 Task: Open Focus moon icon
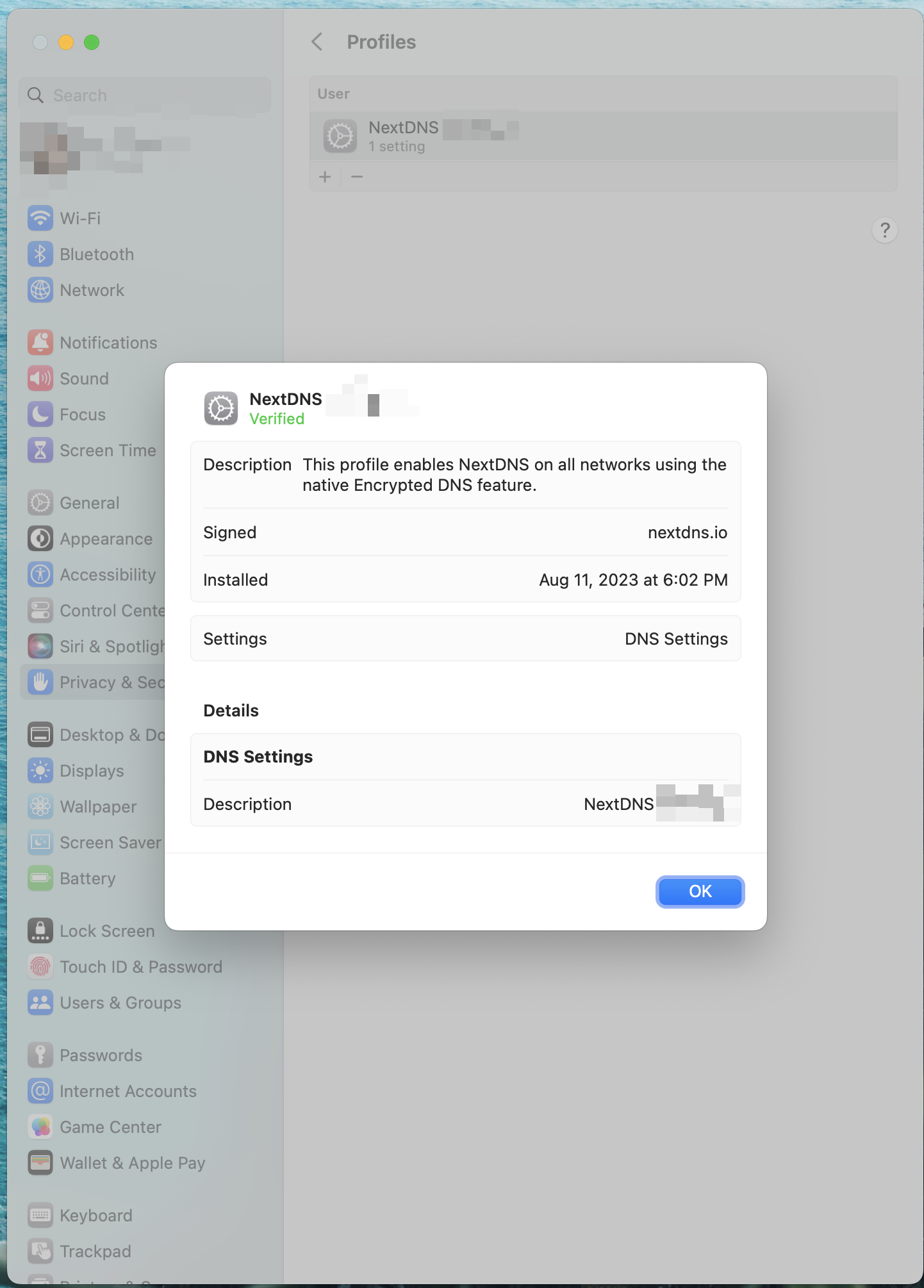pos(40,415)
